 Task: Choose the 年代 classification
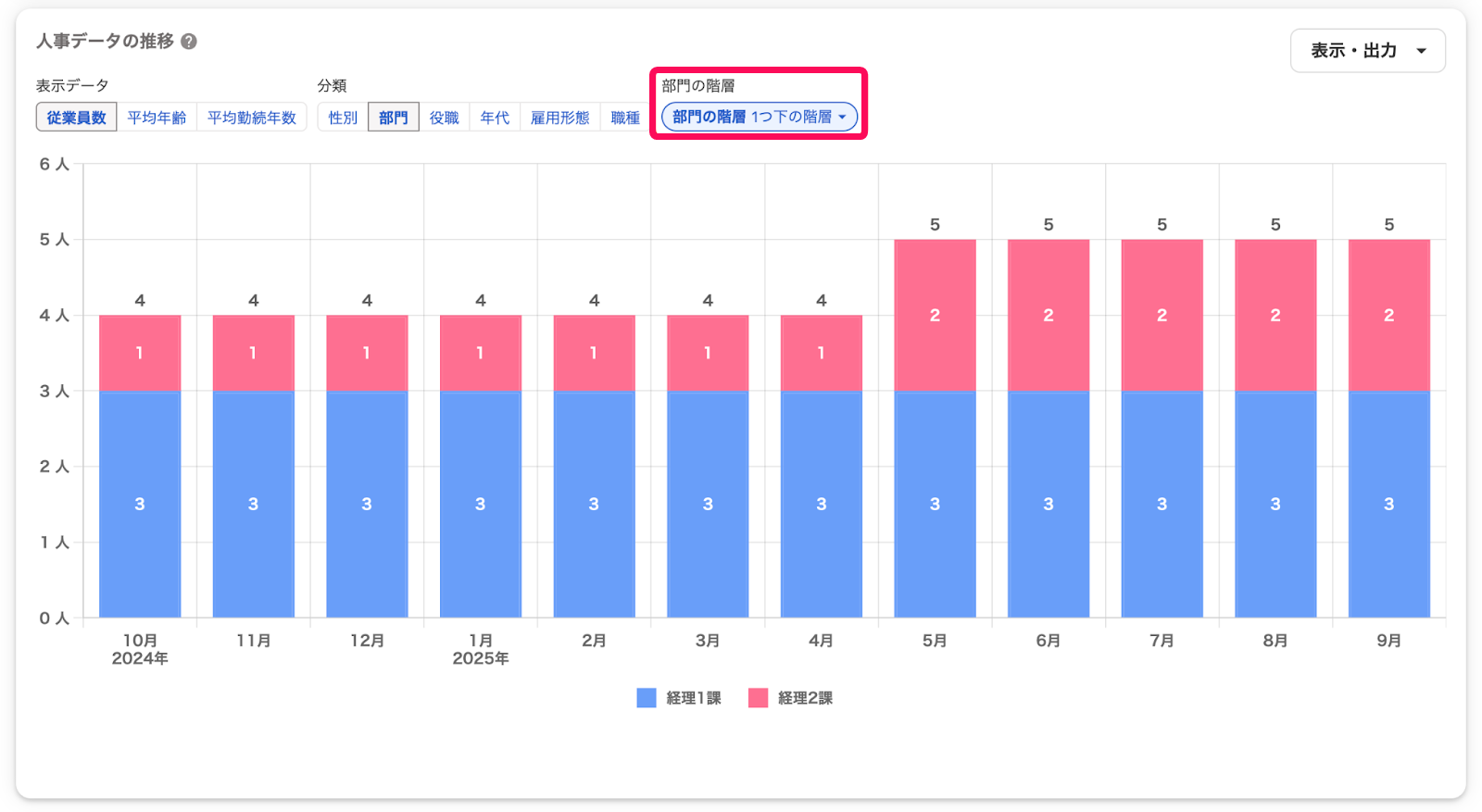point(495,118)
